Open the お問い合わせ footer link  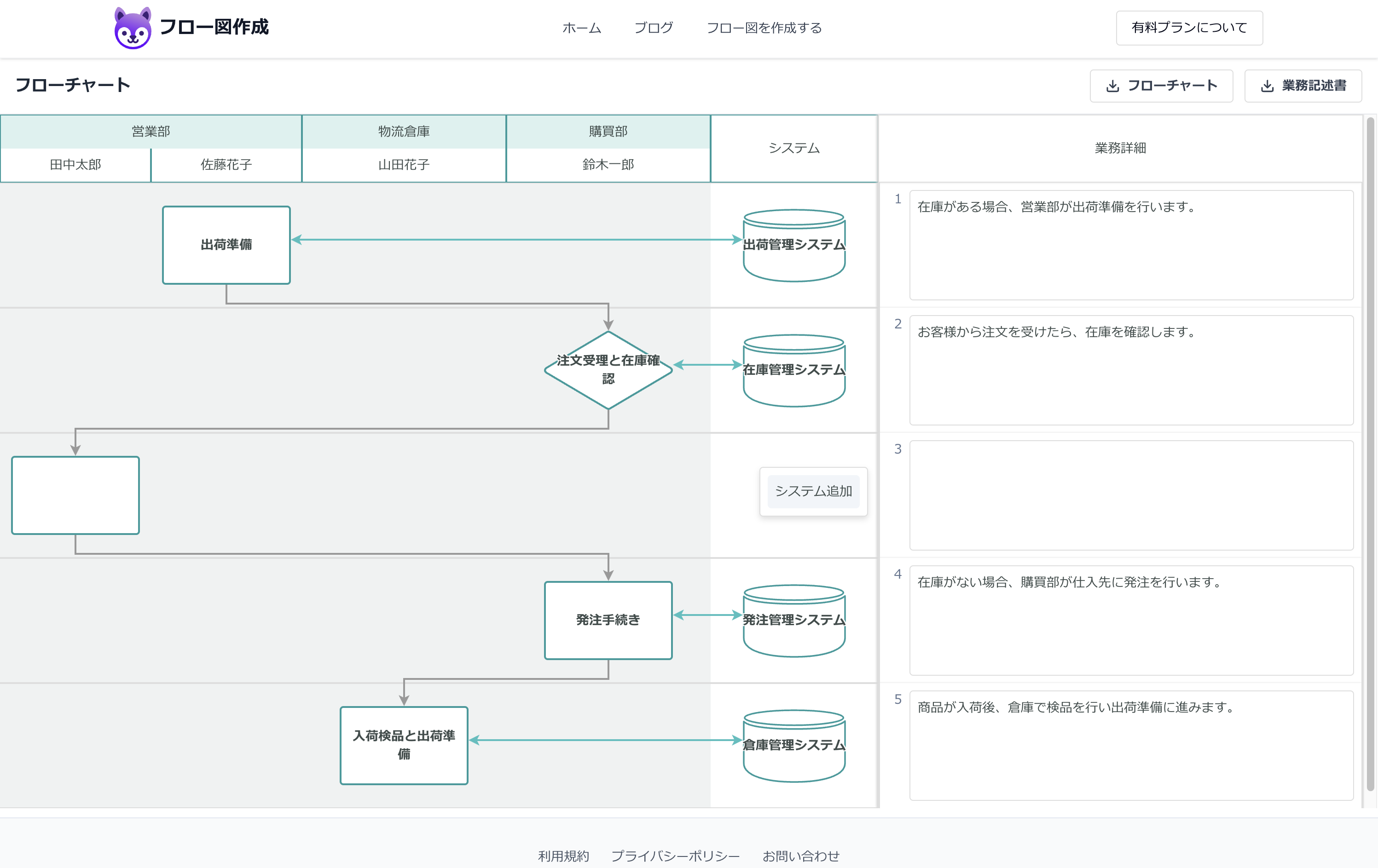click(800, 856)
